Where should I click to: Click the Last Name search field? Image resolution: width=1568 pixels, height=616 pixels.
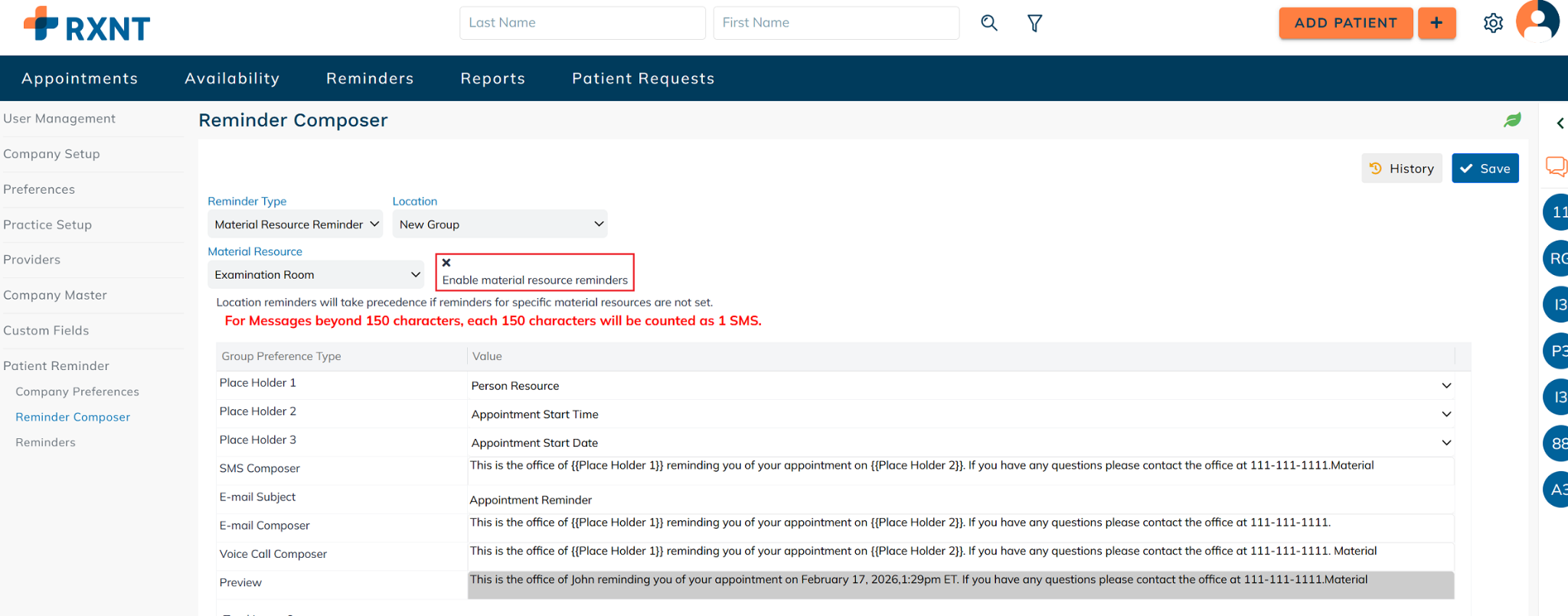[x=582, y=23]
